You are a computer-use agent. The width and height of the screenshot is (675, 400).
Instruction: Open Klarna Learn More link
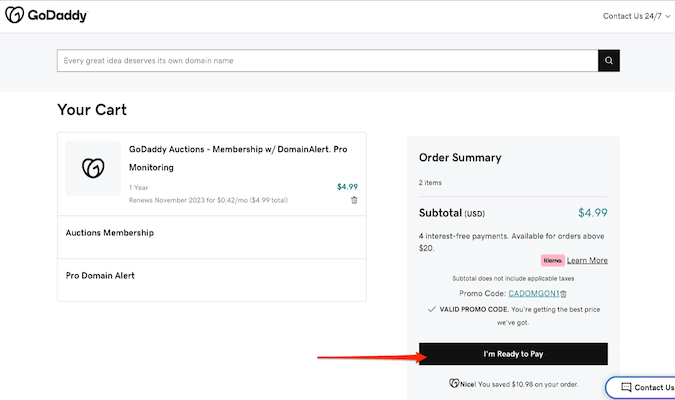pos(587,260)
